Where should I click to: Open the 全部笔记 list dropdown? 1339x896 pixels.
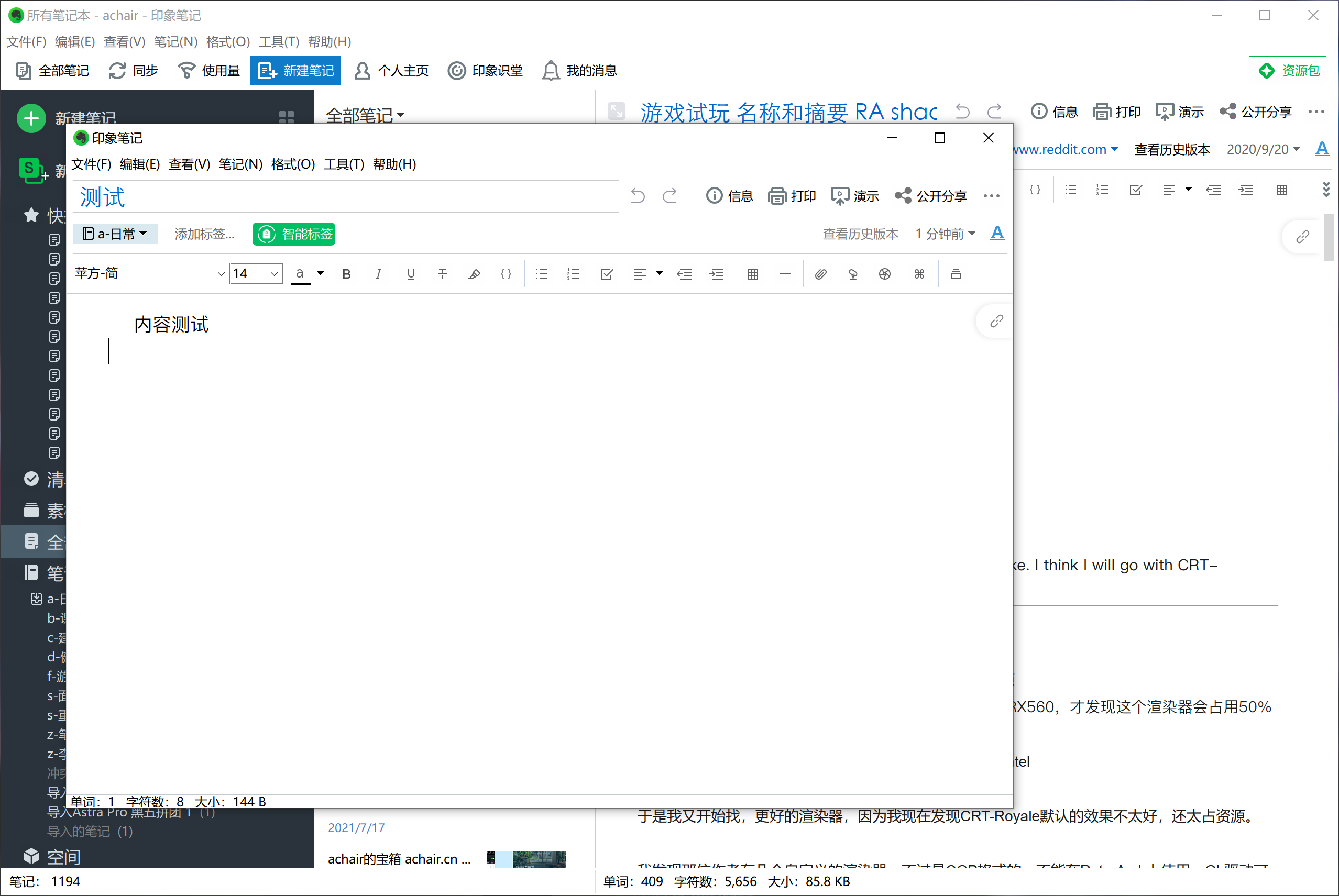click(365, 115)
